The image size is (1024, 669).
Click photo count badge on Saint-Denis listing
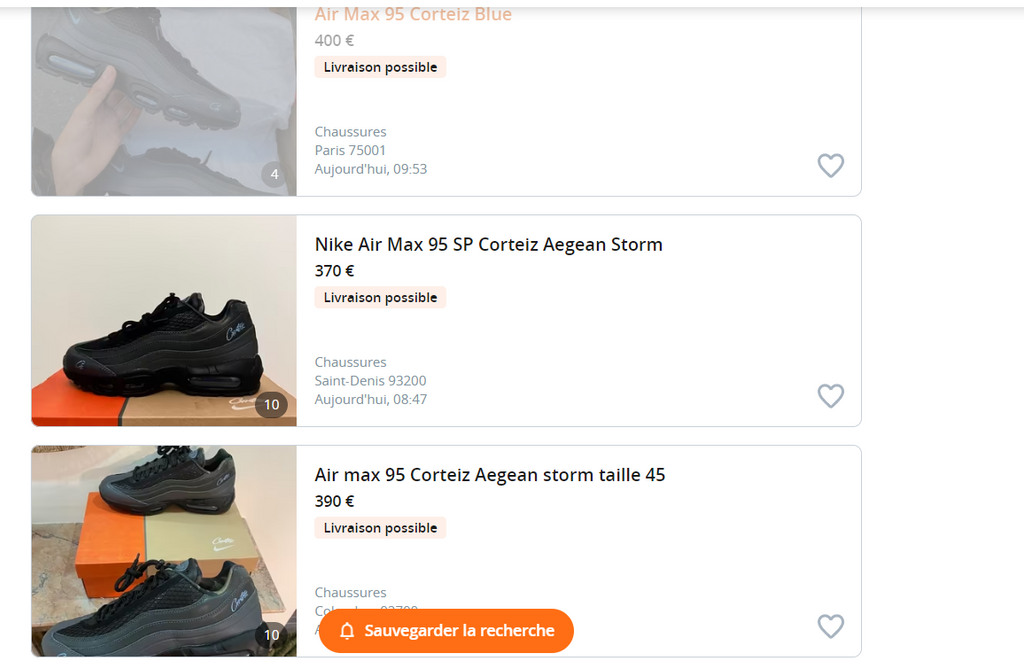point(271,405)
